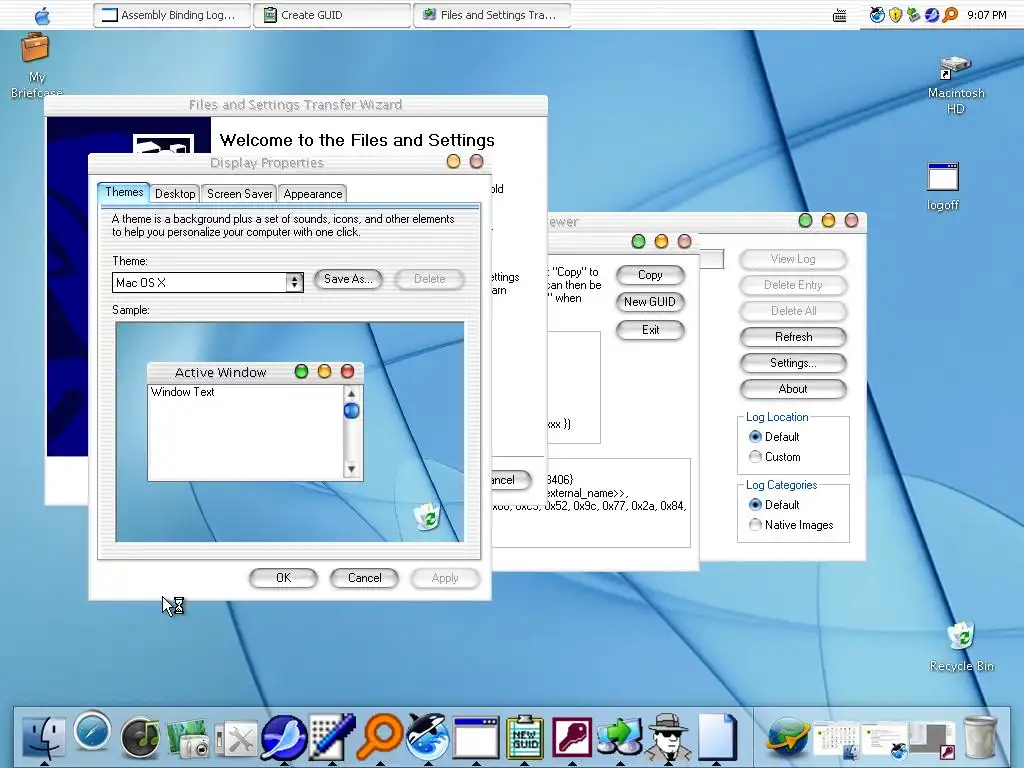Image resolution: width=1024 pixels, height=768 pixels.
Task: Select the logoff desktop icon
Action: pos(942,186)
